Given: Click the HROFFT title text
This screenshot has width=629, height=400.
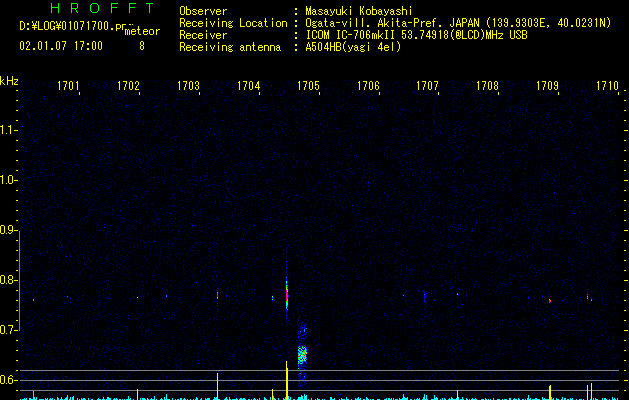Looking at the screenshot, I should pos(102,8).
